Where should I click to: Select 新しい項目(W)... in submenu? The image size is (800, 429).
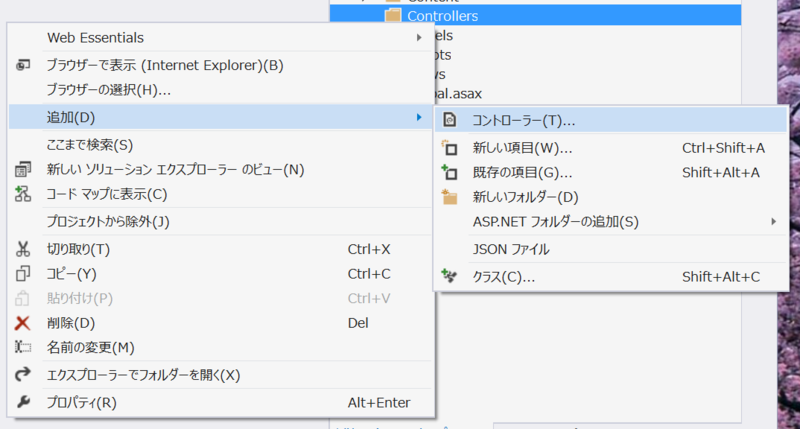611,148
